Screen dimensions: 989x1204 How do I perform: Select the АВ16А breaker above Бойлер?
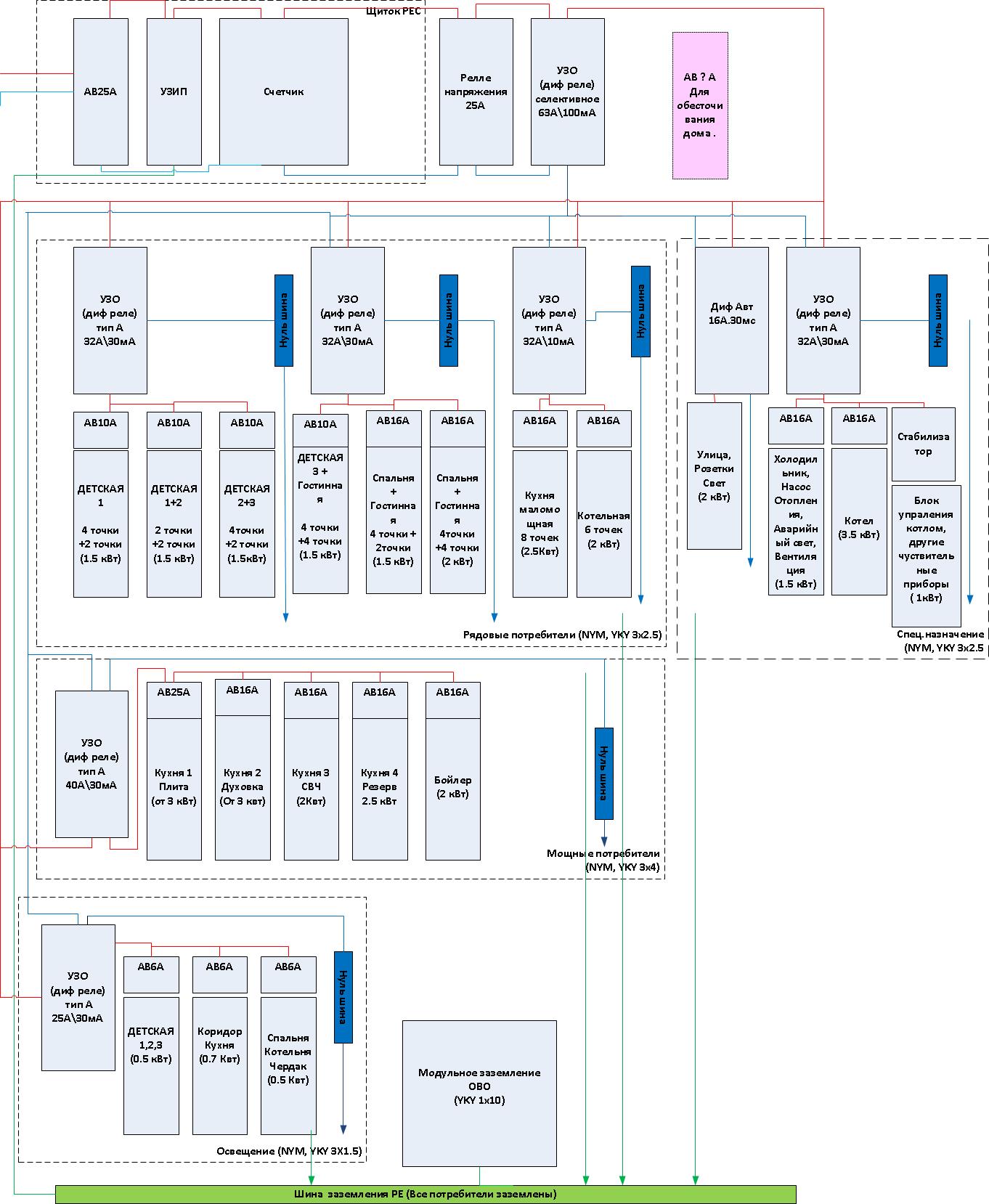pos(453,700)
